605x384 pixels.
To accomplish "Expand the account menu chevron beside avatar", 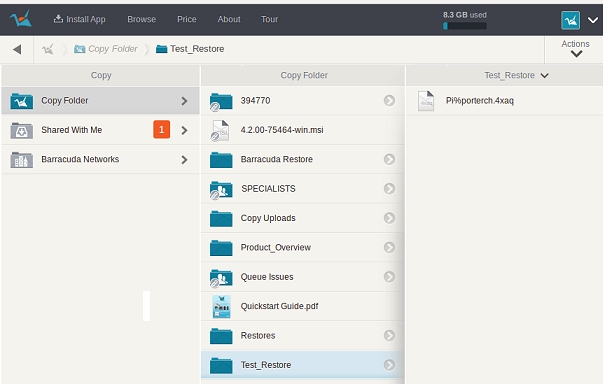I will (593, 20).
